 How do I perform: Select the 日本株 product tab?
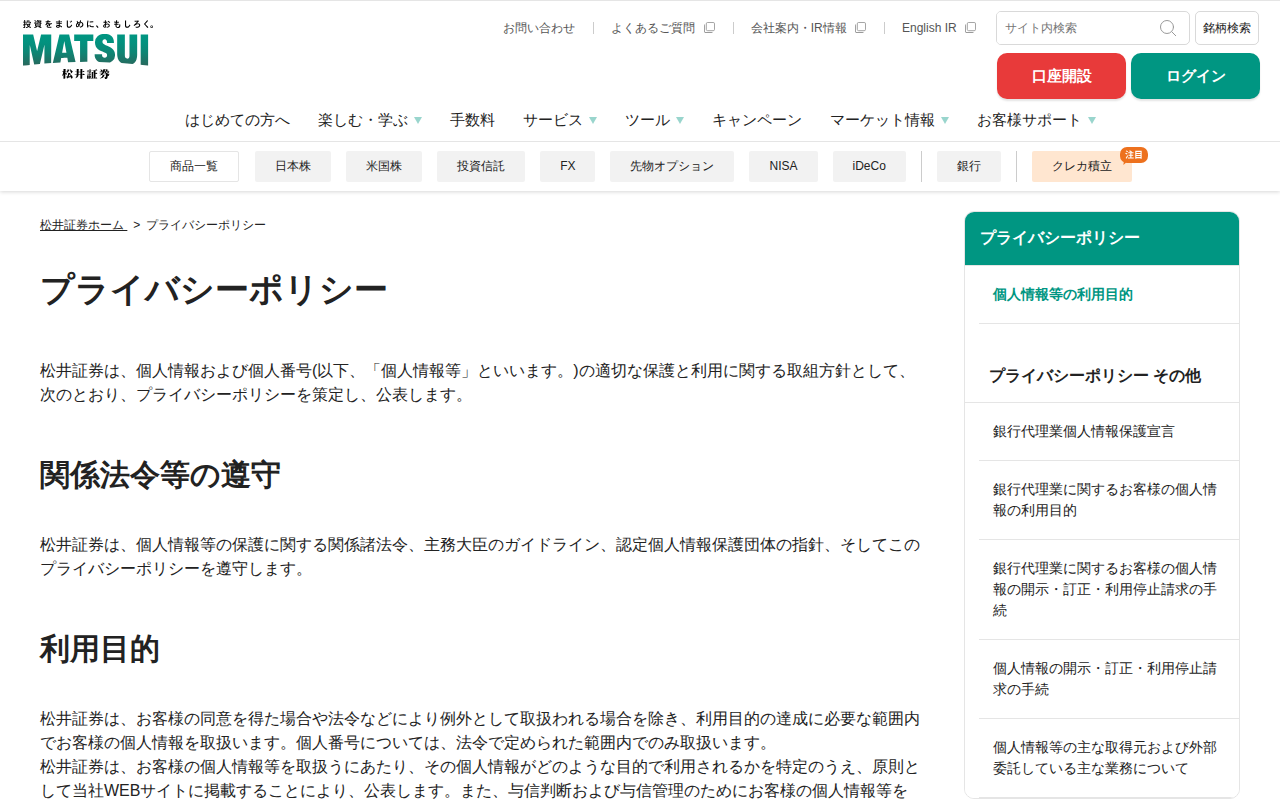[x=293, y=166]
